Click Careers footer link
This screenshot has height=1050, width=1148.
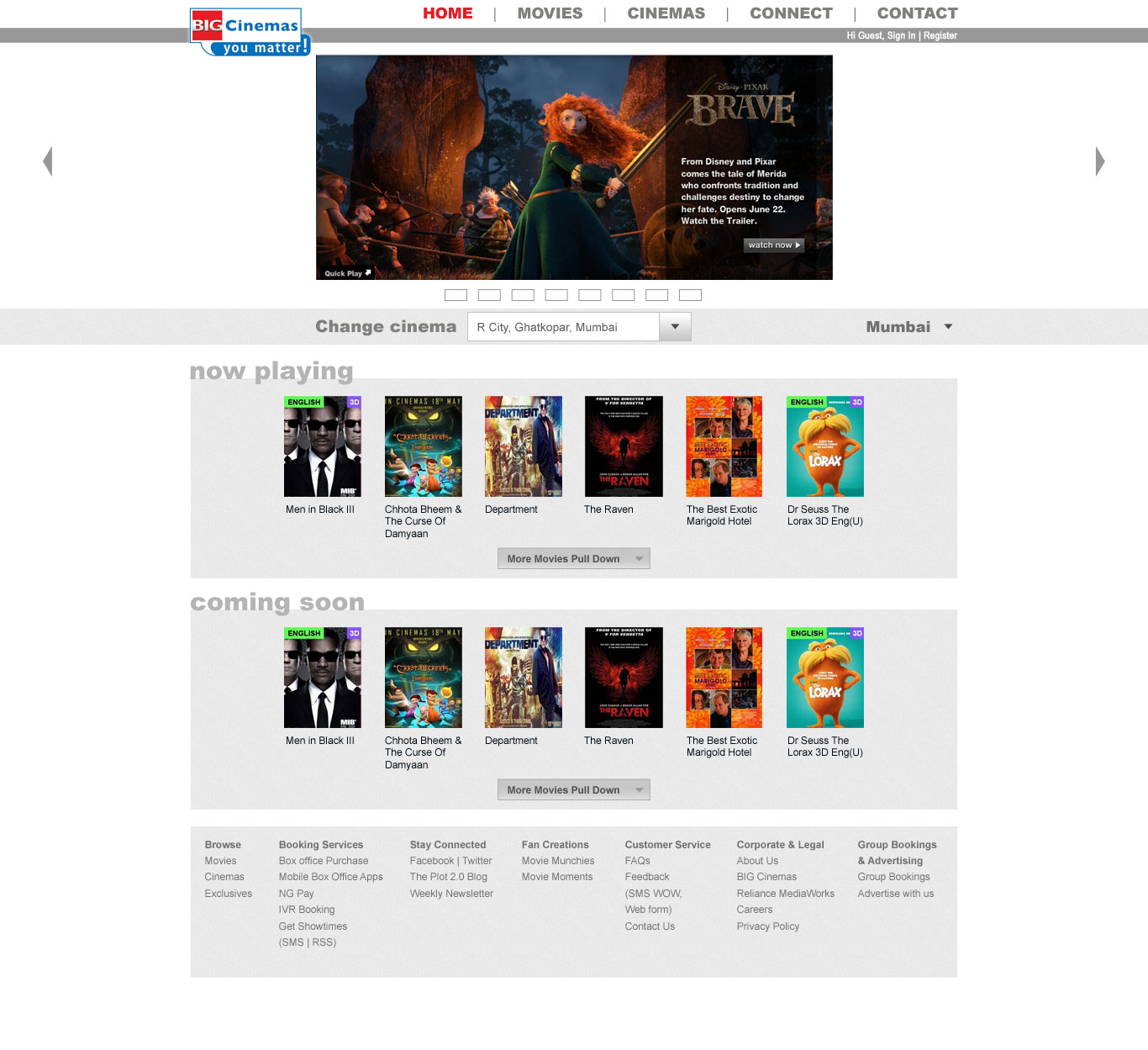click(755, 910)
